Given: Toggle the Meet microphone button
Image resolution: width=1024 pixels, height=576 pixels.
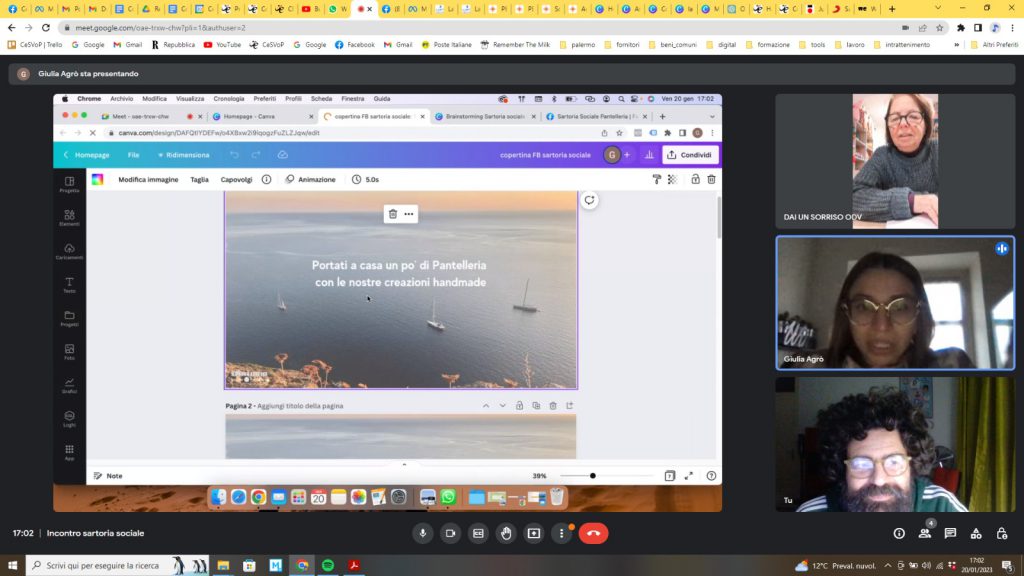Looking at the screenshot, I should [x=423, y=534].
